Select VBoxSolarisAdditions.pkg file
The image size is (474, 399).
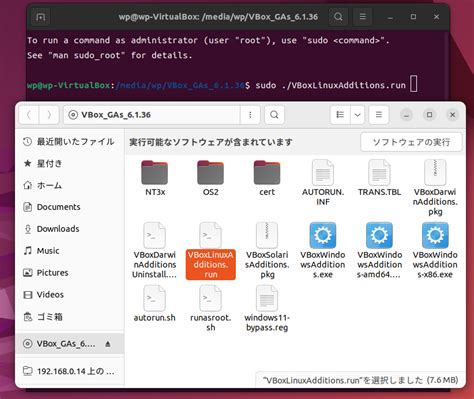tap(267, 251)
